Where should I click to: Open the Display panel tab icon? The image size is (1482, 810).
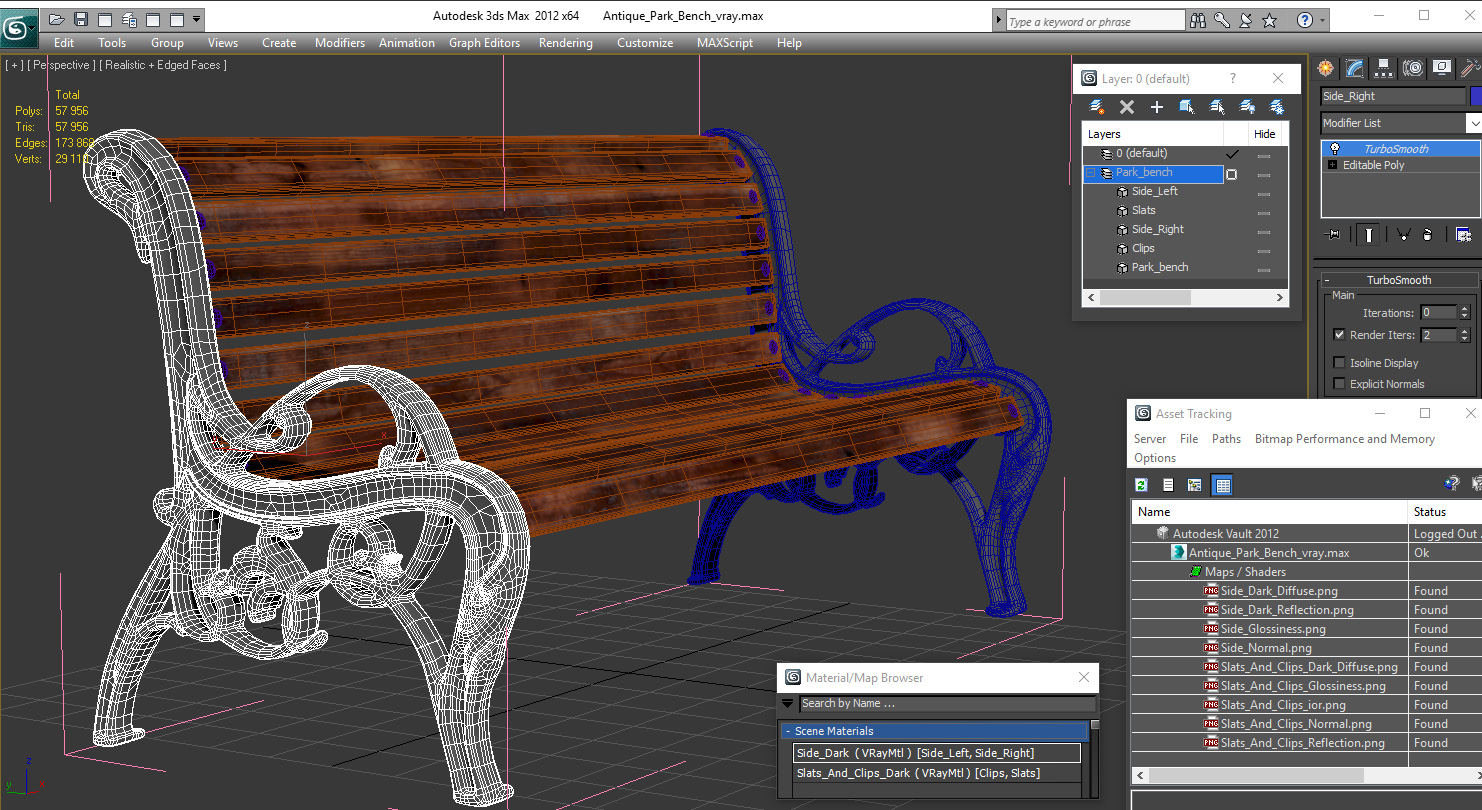pyautogui.click(x=1441, y=68)
